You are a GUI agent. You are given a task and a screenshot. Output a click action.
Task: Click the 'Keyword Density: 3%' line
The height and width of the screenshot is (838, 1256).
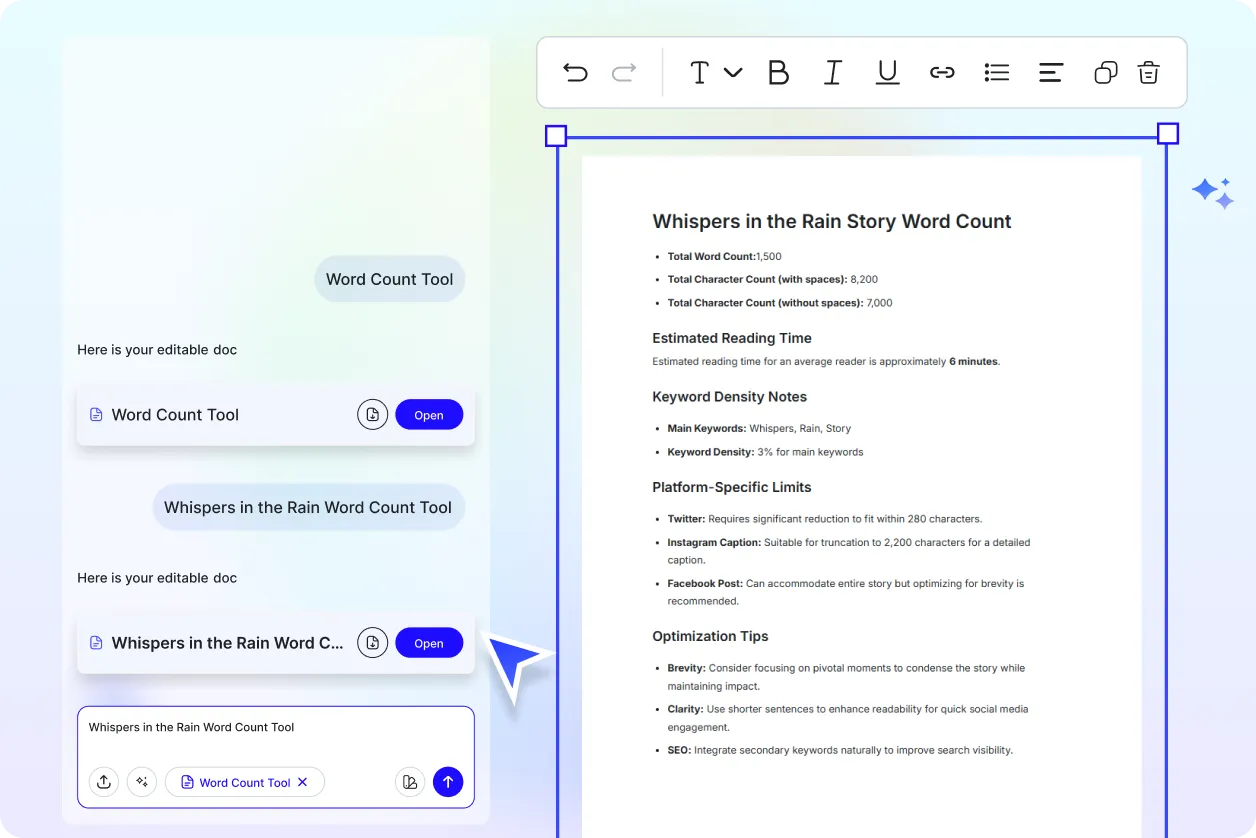pyautogui.click(x=765, y=452)
